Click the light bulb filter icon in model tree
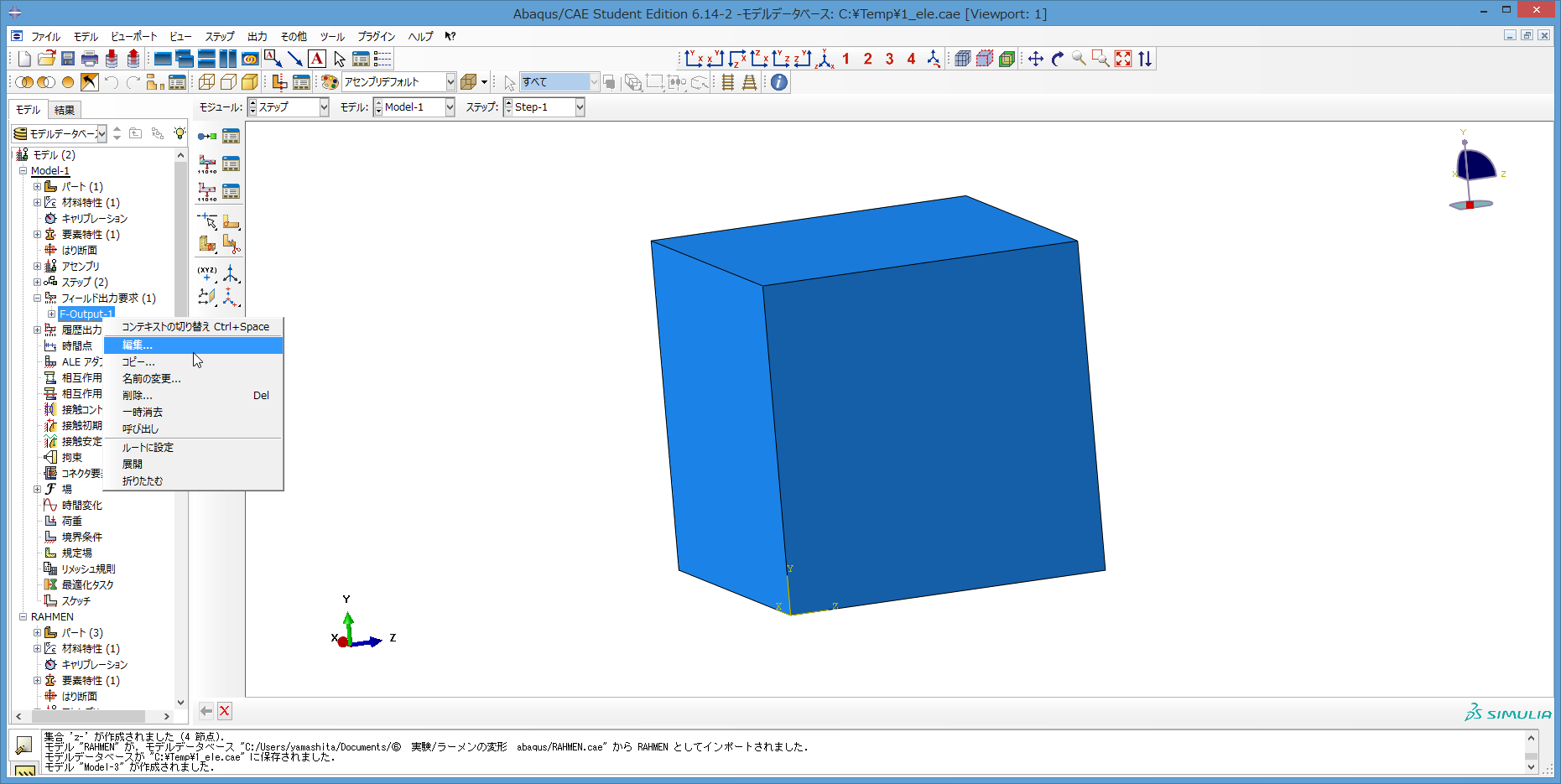 180,133
